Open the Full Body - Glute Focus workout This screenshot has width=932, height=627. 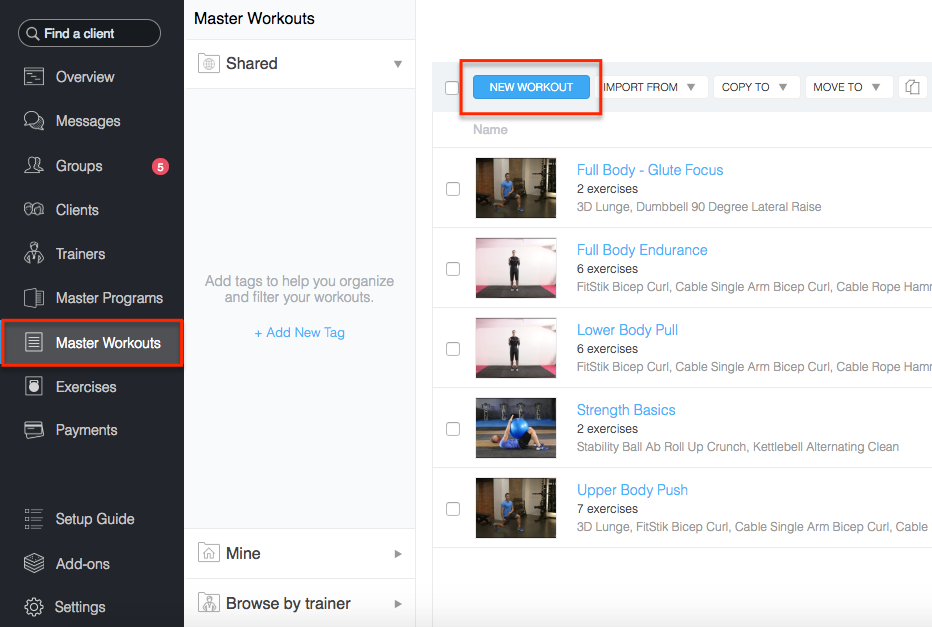(x=650, y=170)
